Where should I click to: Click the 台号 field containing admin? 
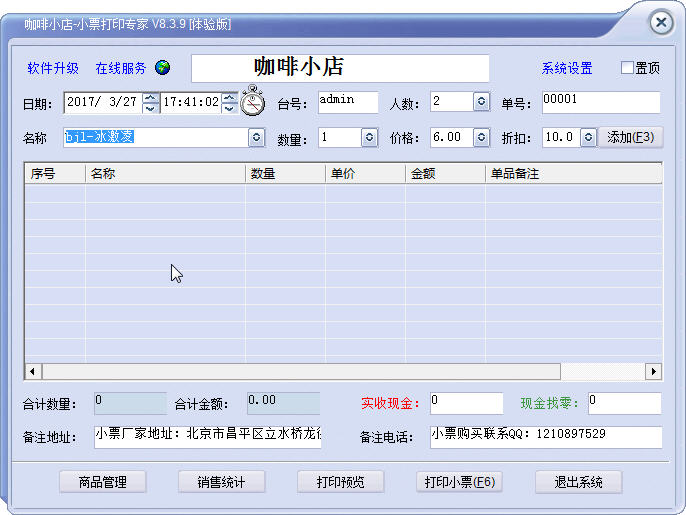348,102
